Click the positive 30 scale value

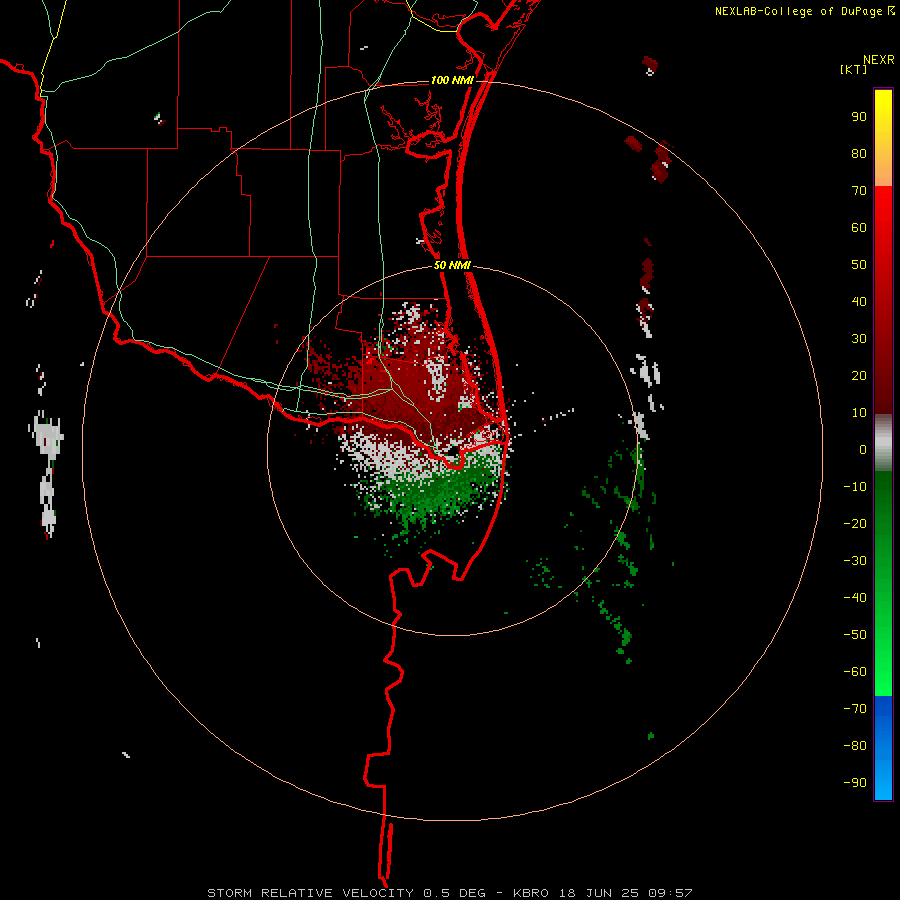coord(859,339)
